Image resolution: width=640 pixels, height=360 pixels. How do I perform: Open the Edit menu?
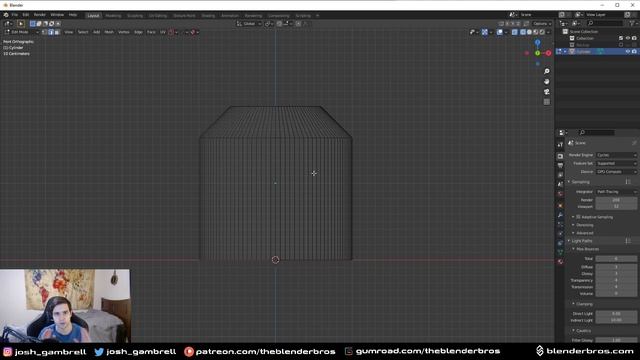[x=25, y=15]
